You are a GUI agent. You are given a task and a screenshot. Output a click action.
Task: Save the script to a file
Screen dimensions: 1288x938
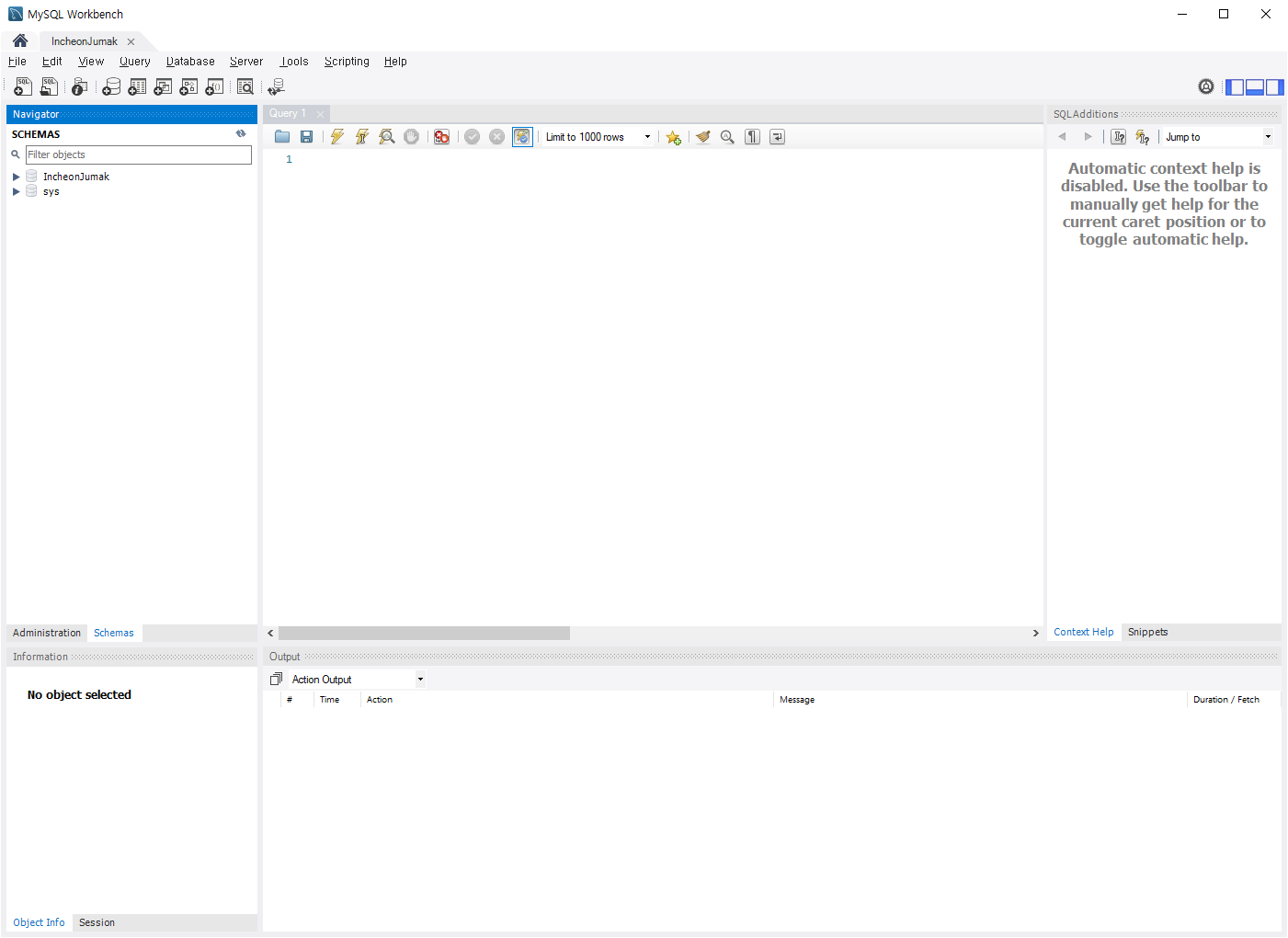coord(307,137)
